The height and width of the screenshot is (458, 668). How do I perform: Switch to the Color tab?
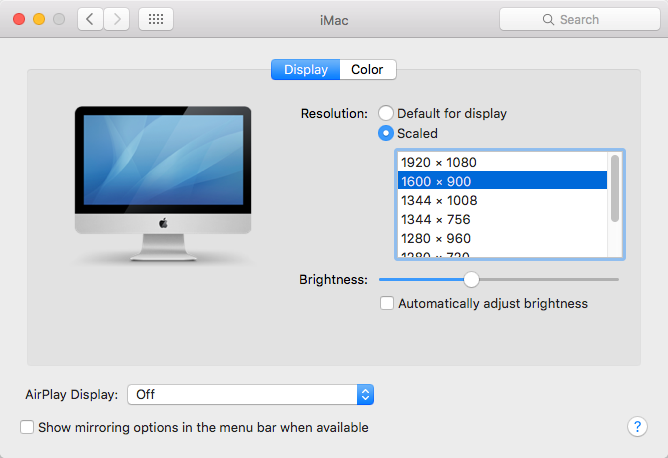(x=368, y=69)
